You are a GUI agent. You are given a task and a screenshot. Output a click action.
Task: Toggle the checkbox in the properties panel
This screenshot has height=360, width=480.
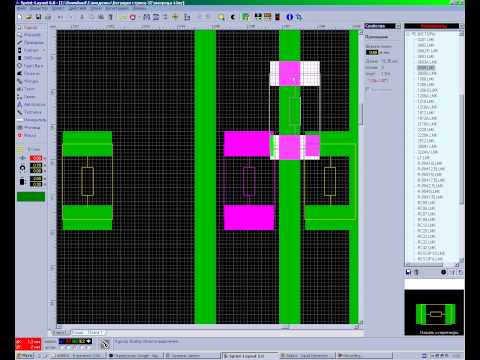(368, 89)
